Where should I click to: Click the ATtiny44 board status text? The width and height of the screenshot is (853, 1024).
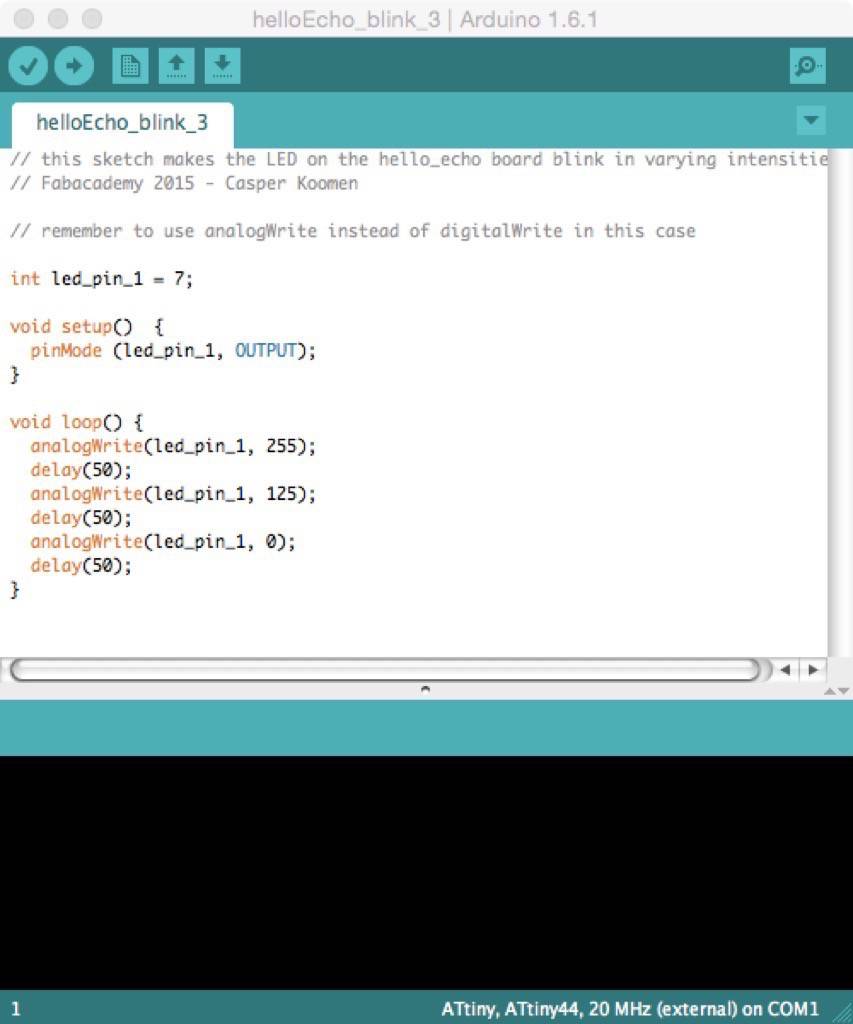click(630, 1009)
